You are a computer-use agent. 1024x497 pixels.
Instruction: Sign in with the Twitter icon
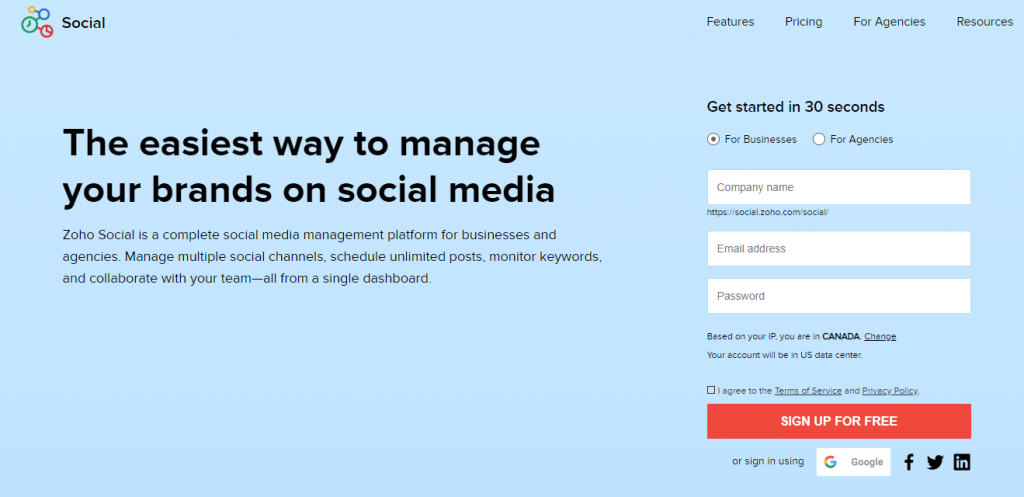click(x=935, y=462)
